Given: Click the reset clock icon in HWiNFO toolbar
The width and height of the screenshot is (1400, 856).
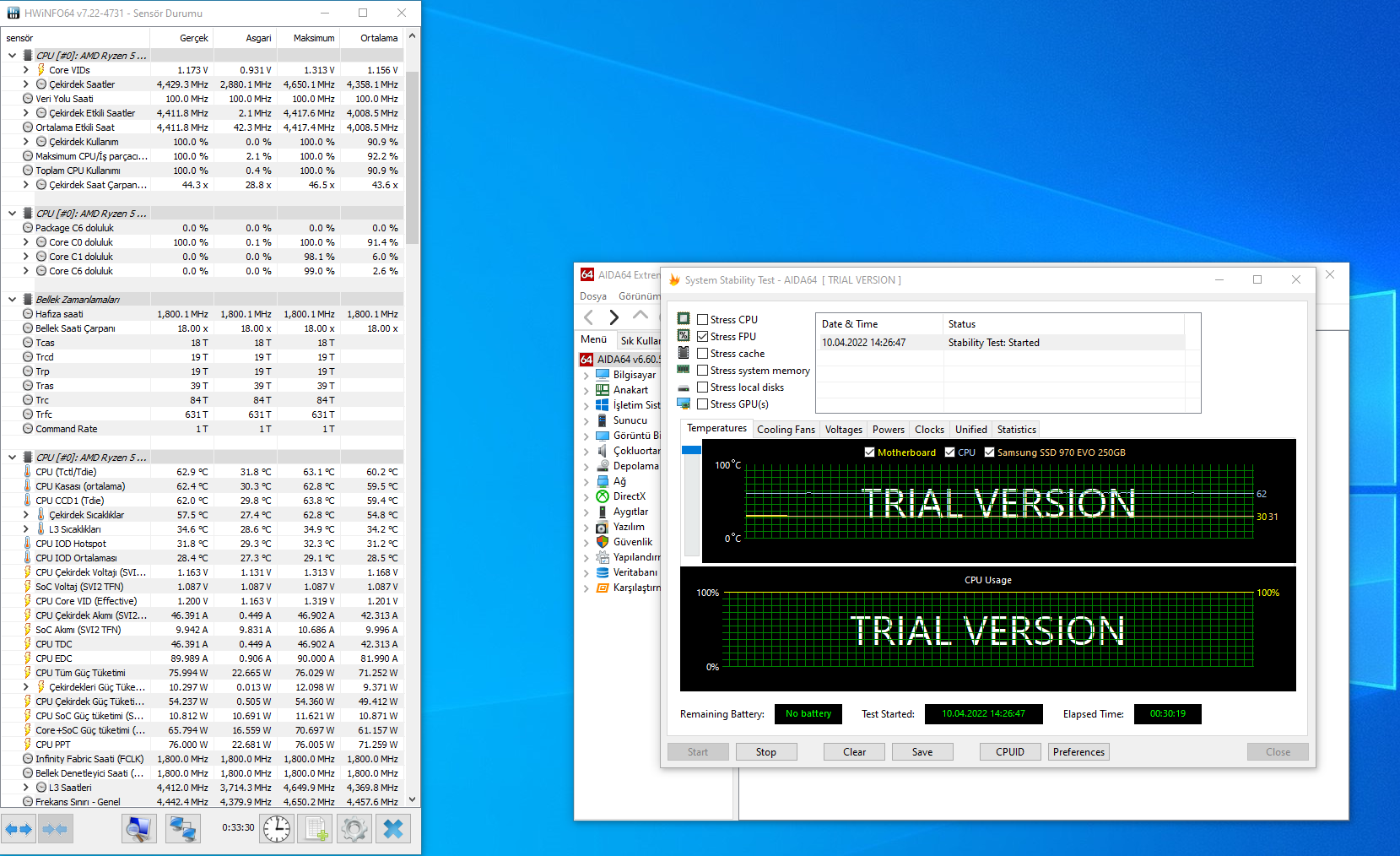Looking at the screenshot, I should 277,828.
